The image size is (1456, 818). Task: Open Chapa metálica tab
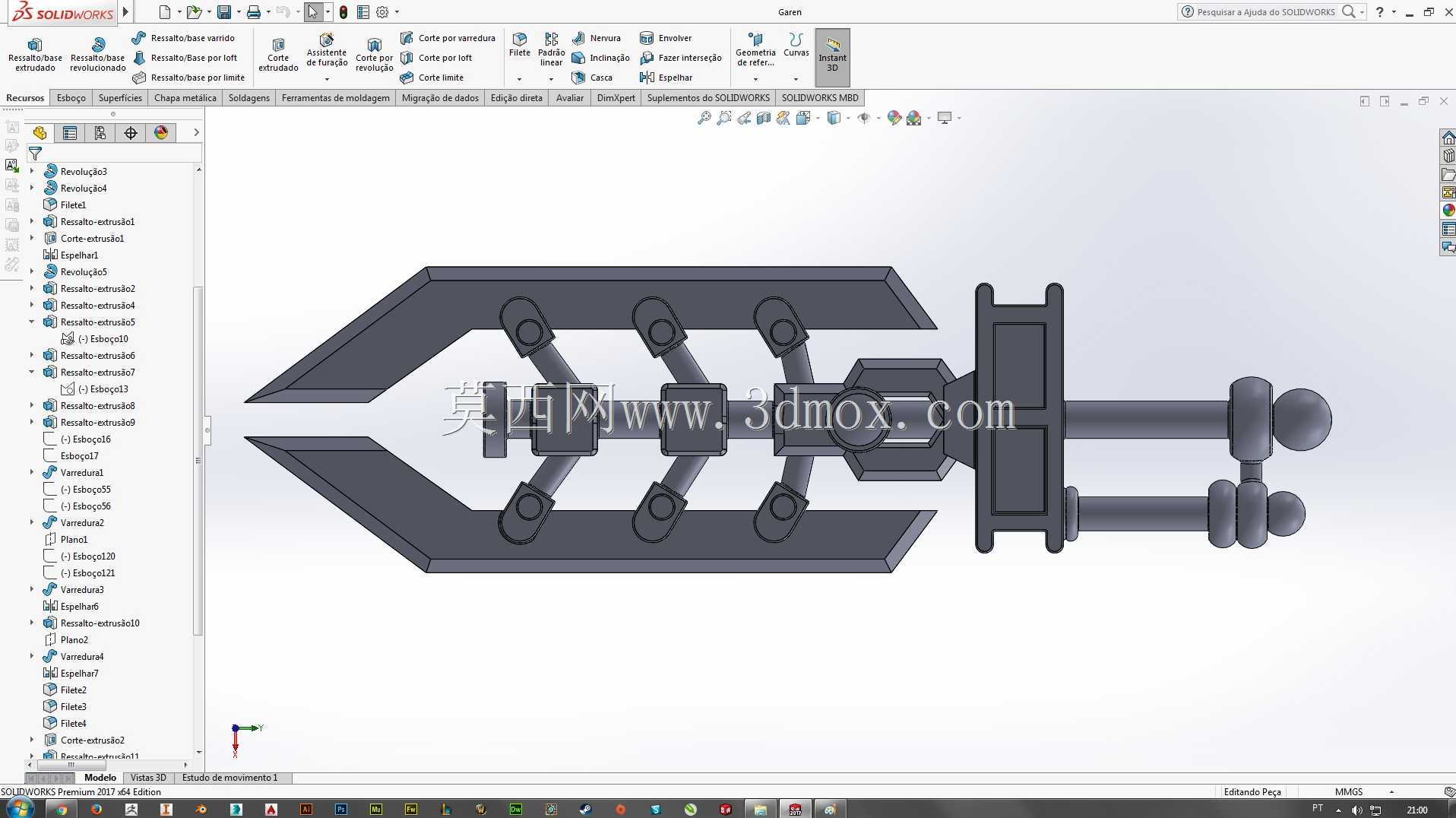tap(185, 98)
